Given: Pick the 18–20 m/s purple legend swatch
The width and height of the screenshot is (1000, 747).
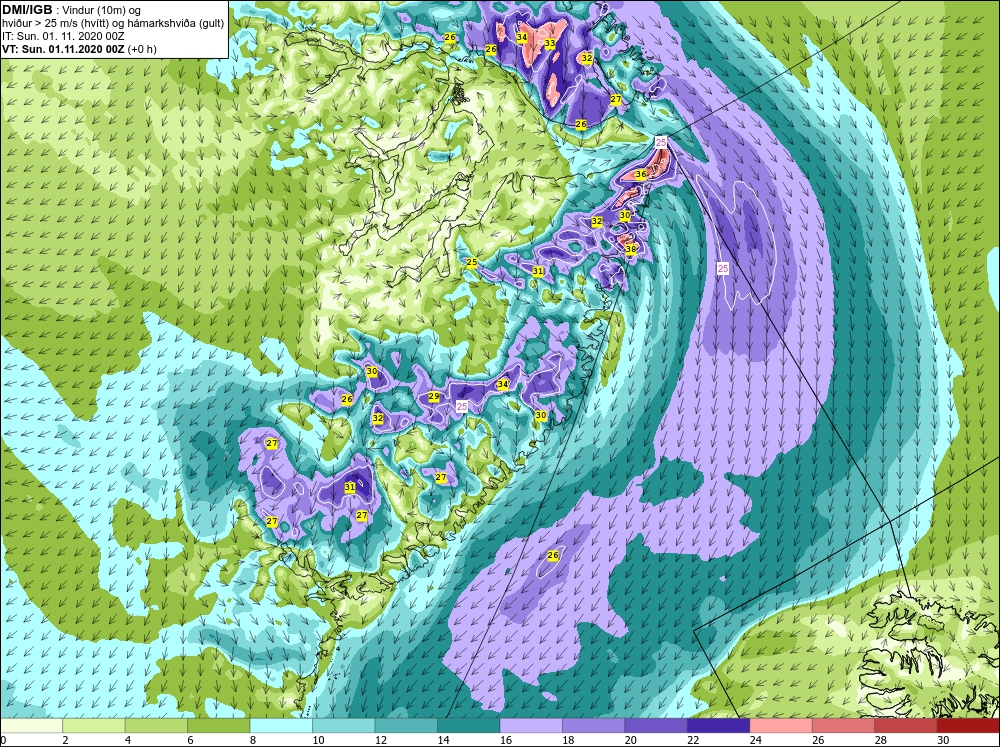Looking at the screenshot, I should [594, 726].
